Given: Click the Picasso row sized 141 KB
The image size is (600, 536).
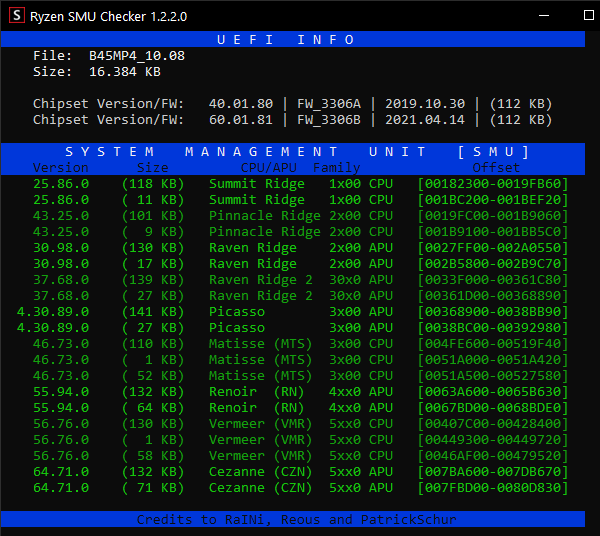Looking at the screenshot, I should [293, 312].
